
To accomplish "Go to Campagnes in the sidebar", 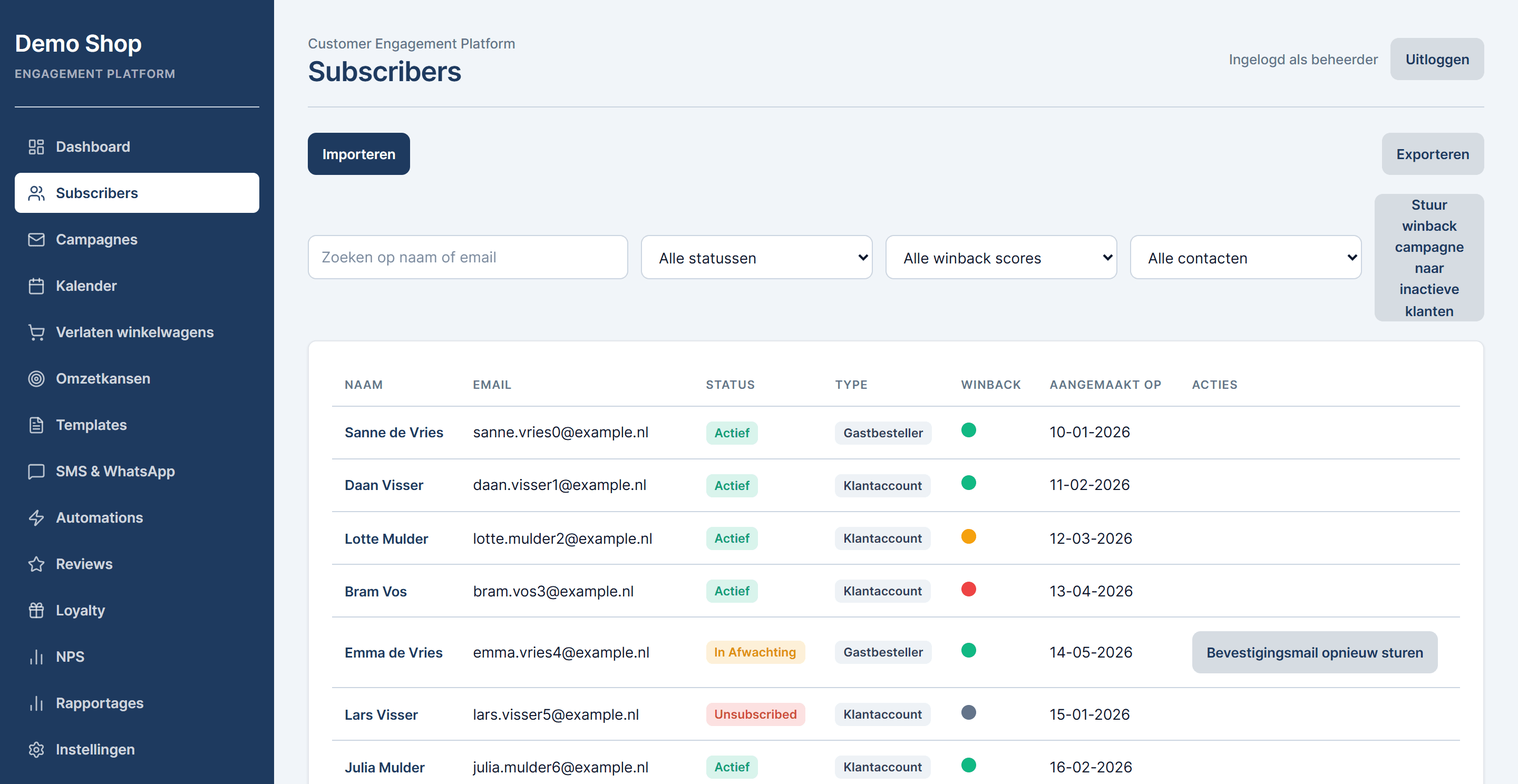I will 137,240.
